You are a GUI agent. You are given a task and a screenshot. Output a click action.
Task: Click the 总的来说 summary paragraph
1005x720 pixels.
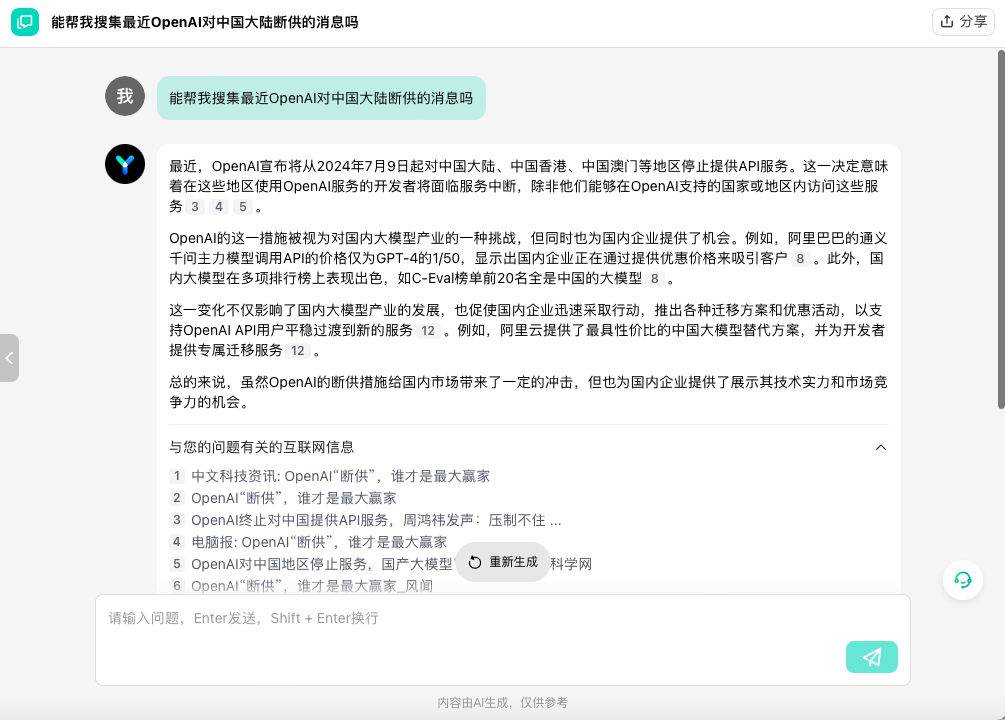(x=528, y=392)
